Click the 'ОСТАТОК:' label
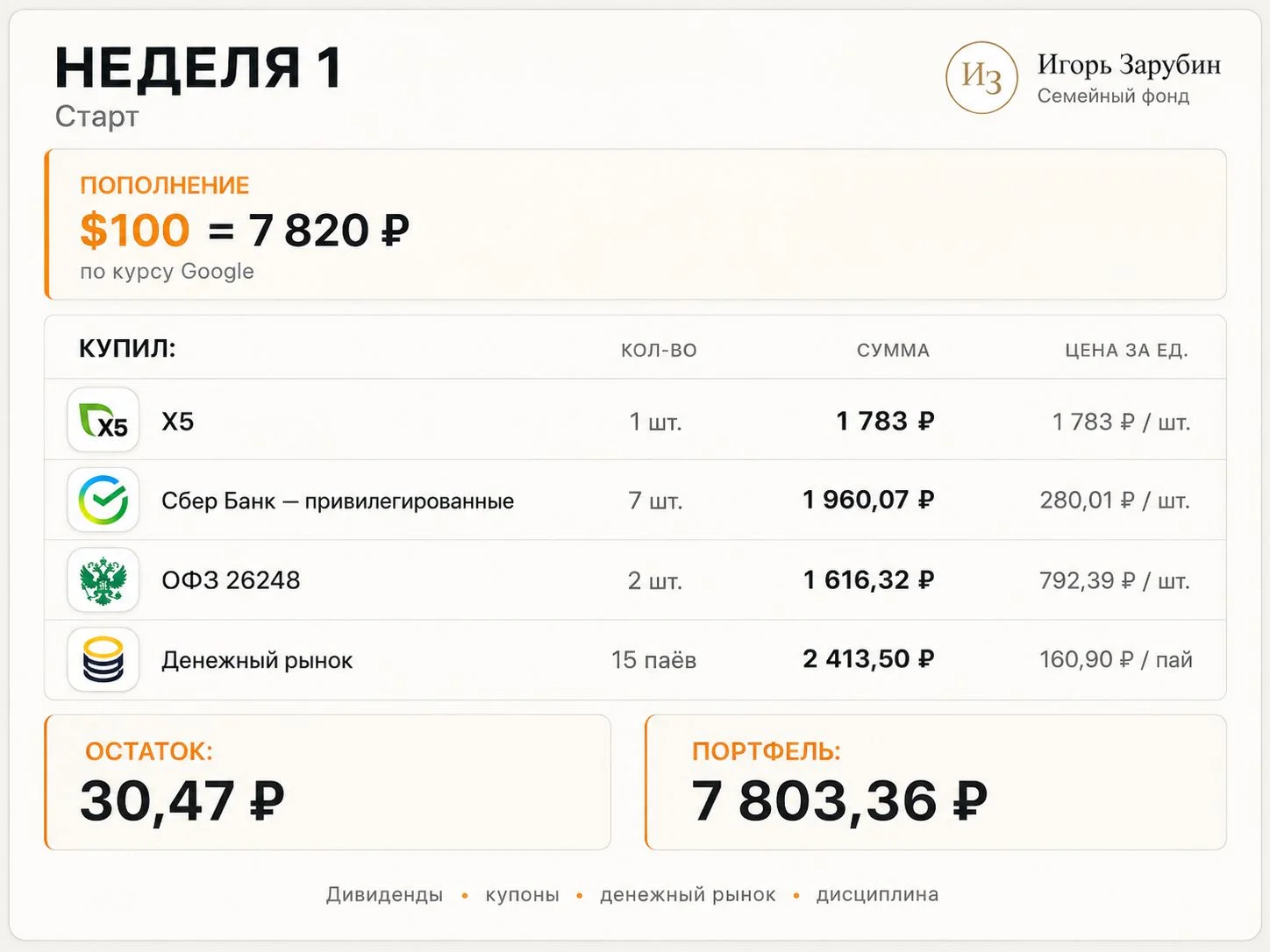 pos(148,751)
